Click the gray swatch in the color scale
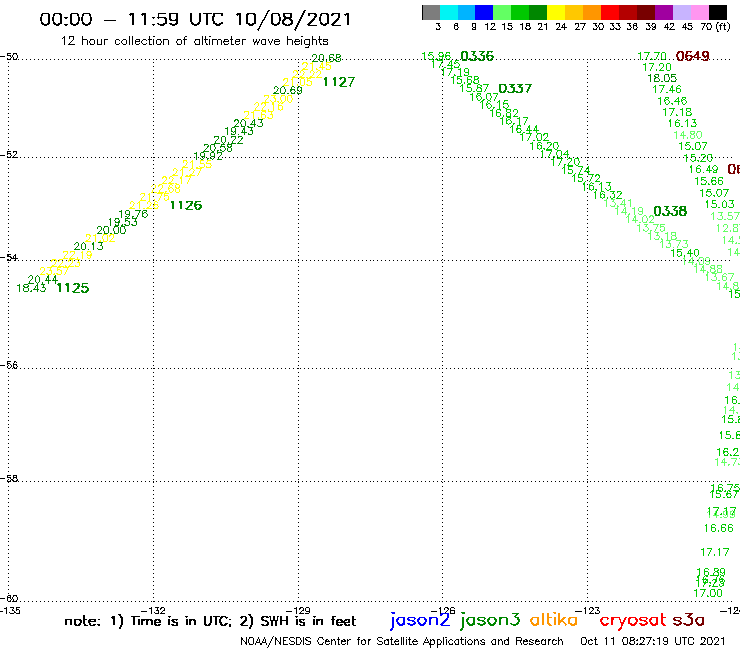 tap(431, 12)
